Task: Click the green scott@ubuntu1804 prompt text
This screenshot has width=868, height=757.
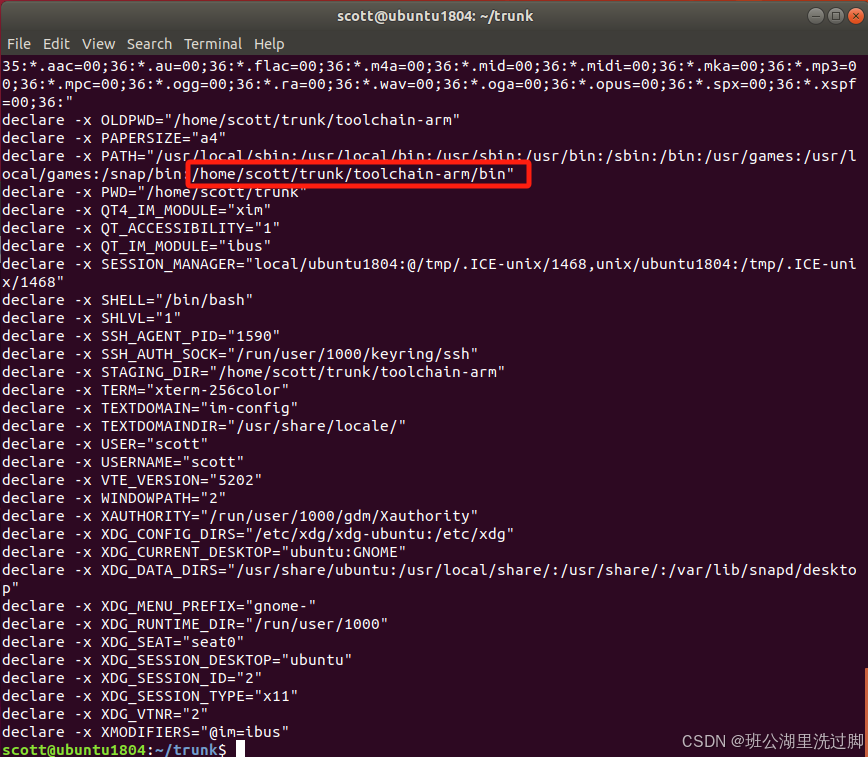Action: point(70,749)
